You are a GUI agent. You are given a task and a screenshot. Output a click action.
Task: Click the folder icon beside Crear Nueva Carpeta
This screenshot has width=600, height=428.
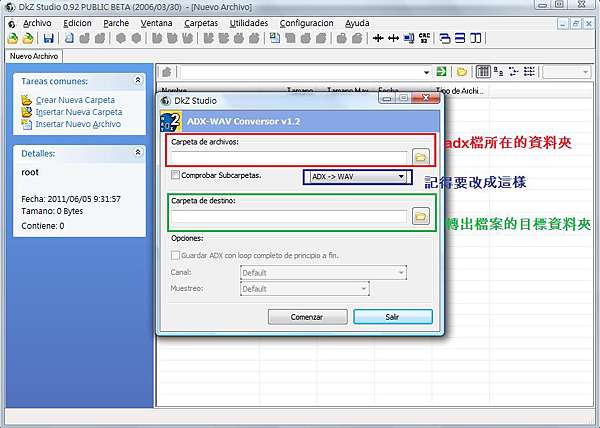tap(26, 100)
